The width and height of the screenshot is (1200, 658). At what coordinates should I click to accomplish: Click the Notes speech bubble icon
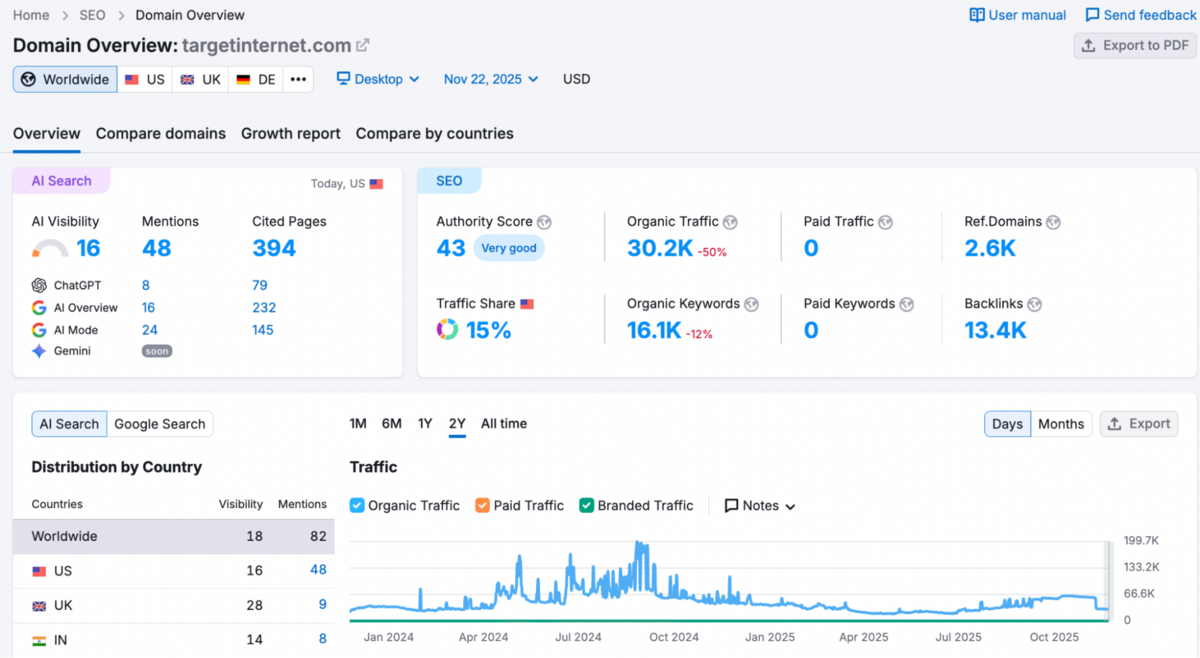(731, 505)
